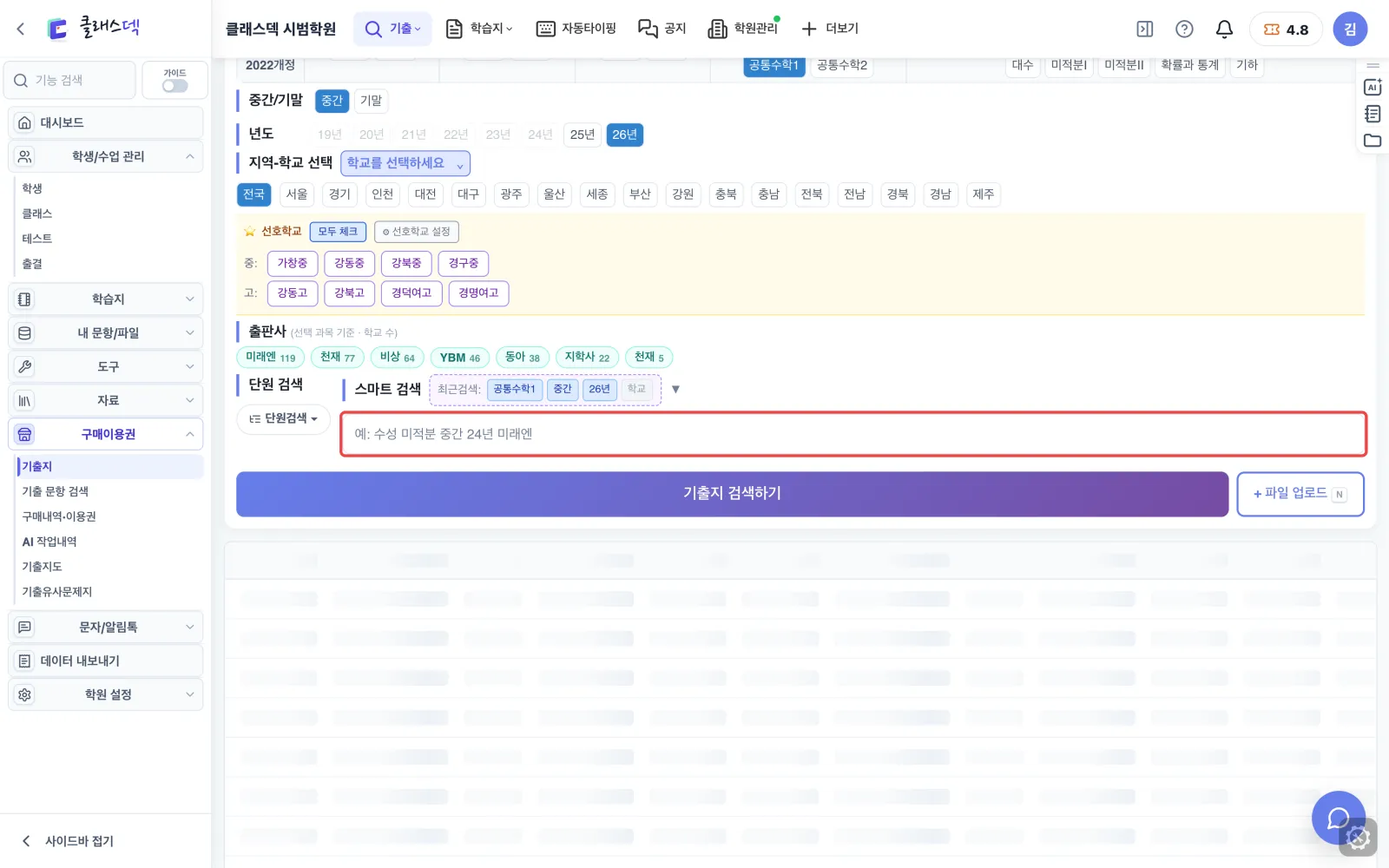Select 중간 exam type
The height and width of the screenshot is (868, 1389).
(332, 101)
